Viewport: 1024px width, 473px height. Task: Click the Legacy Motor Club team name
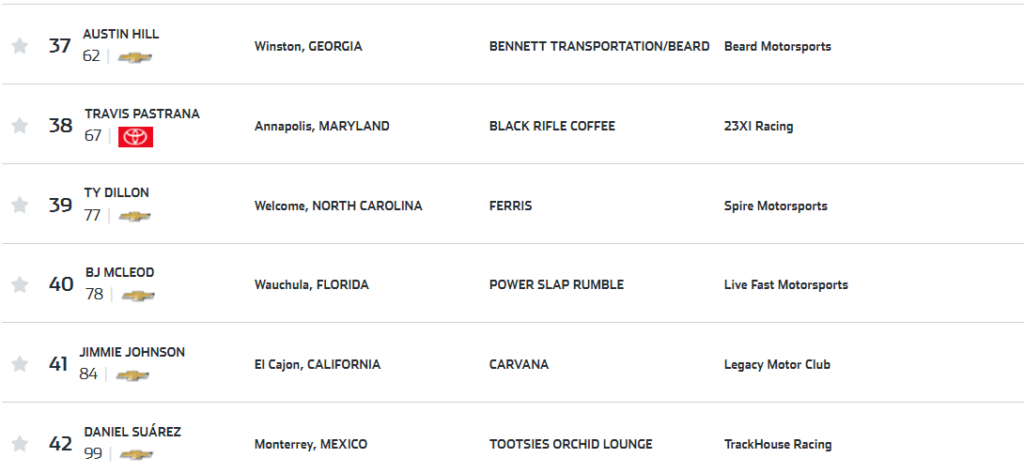[777, 365]
